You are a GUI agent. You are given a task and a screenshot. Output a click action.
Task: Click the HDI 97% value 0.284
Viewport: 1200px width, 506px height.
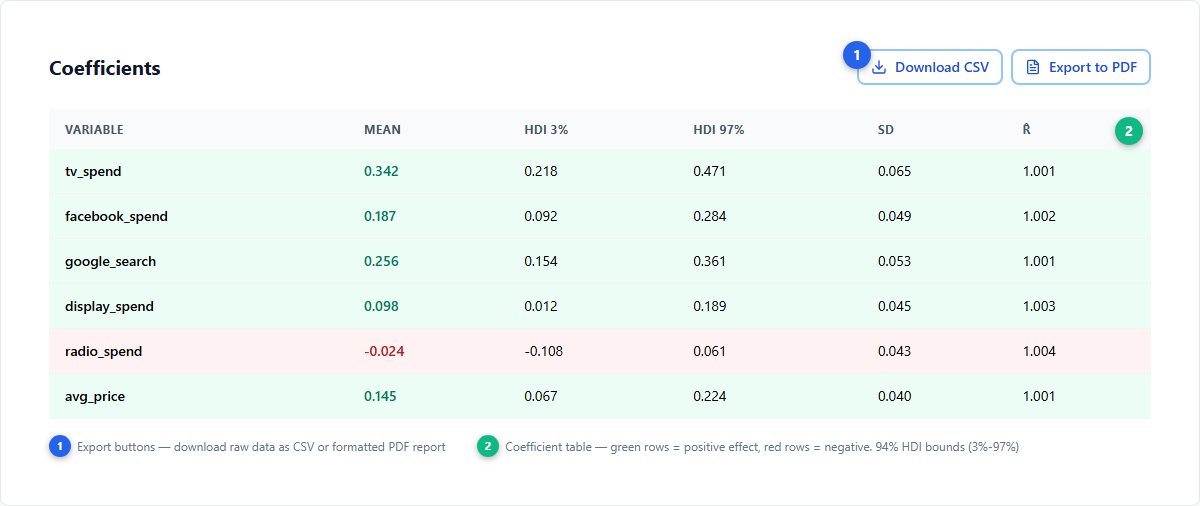coord(710,216)
